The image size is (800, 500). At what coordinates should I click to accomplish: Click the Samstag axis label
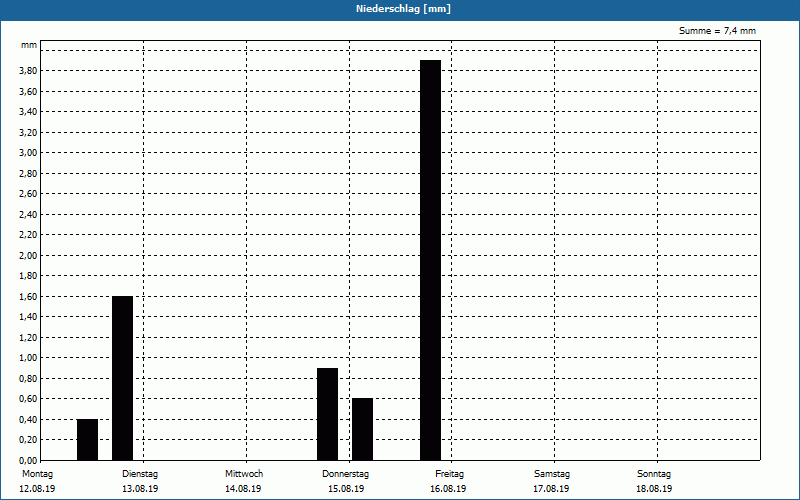point(552,474)
